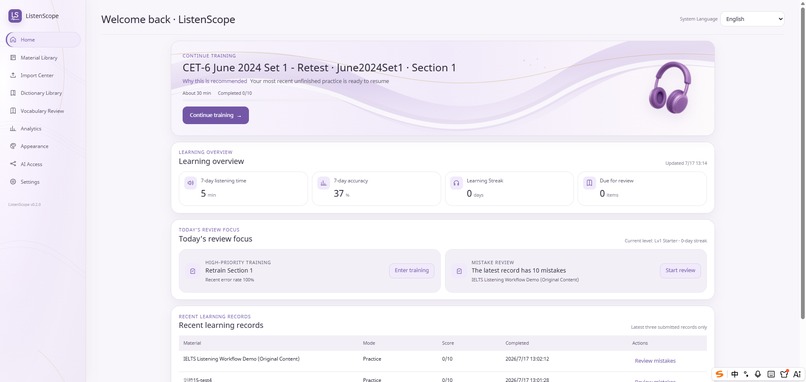This screenshot has height=382, width=806.
Task: Go to Vocabulary Review menu item
Action: point(43,111)
